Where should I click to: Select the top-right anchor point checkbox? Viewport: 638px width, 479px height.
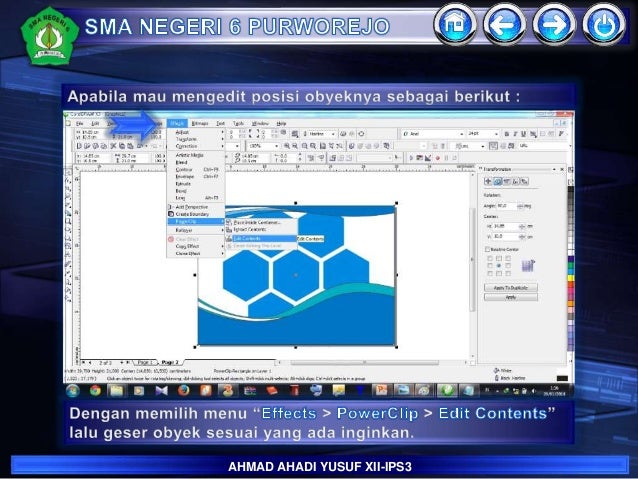(x=508, y=258)
